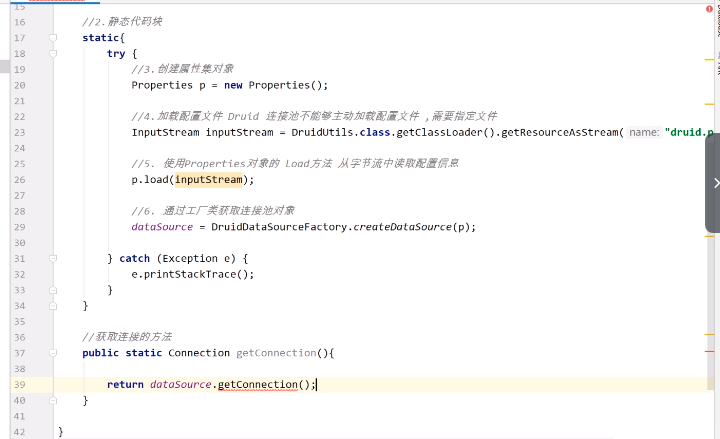
Task: Click the dataSource field on line 29
Action: [x=162, y=227]
